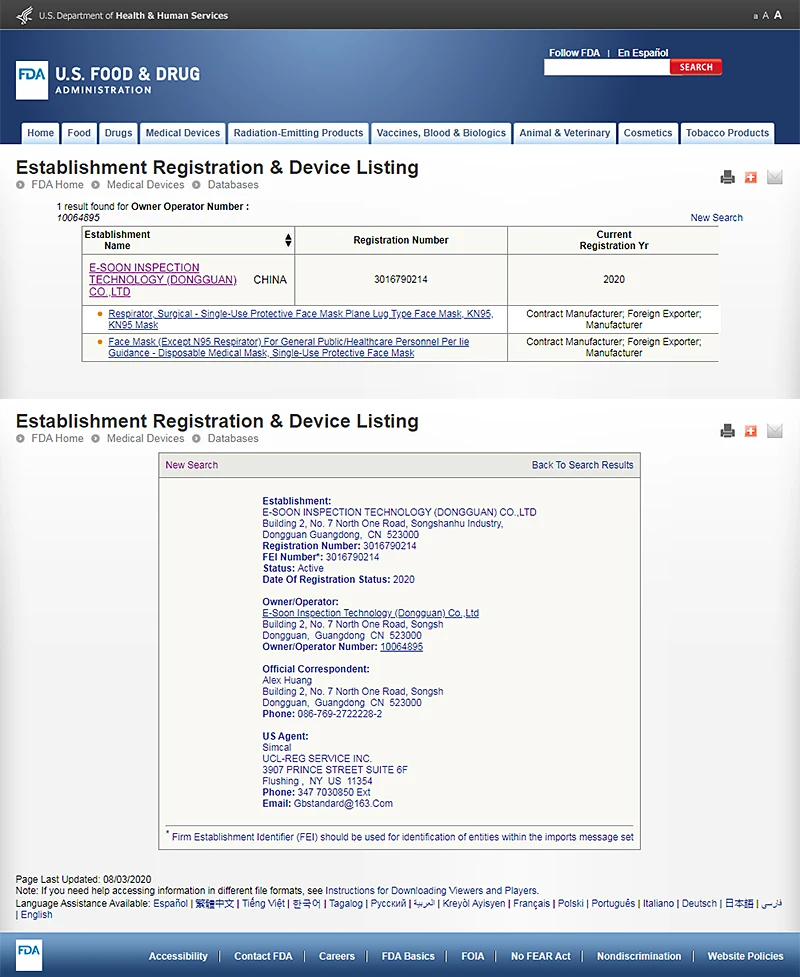Open Face Mask (Except N95 Respirator) listing
This screenshot has height=977, width=800.
coord(288,347)
